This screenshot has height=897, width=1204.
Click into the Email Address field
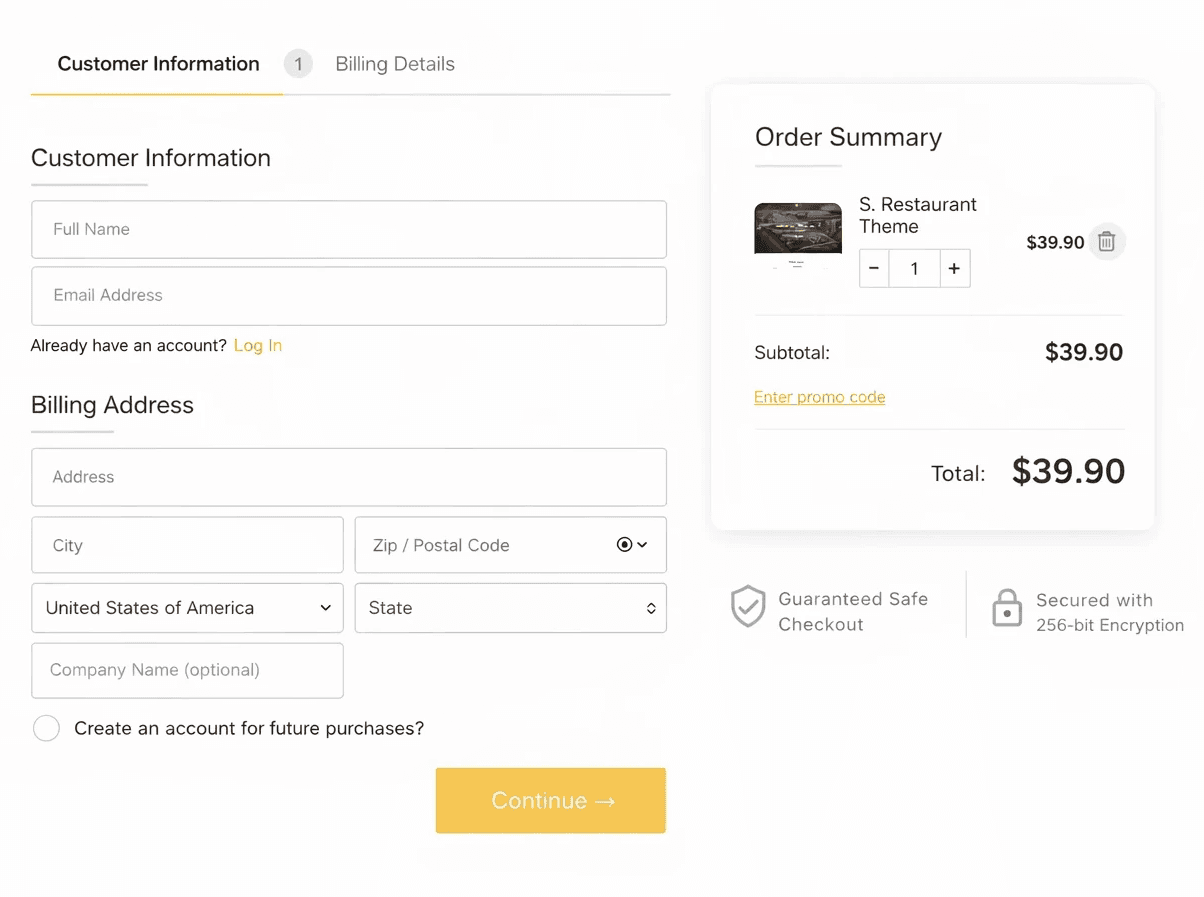click(x=349, y=296)
